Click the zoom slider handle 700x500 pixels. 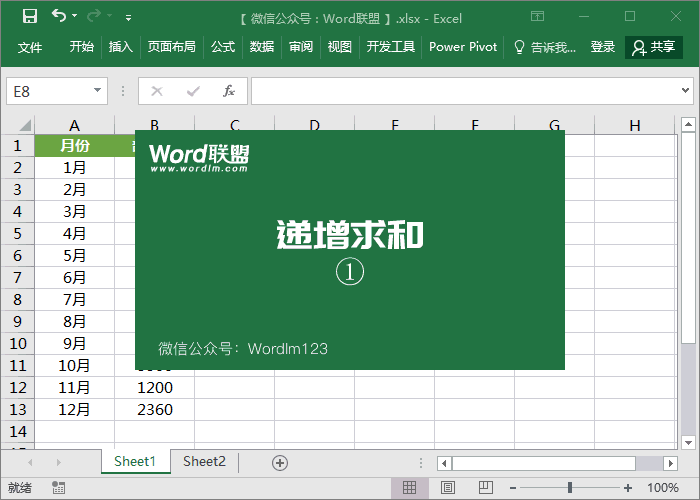[x=570, y=488]
